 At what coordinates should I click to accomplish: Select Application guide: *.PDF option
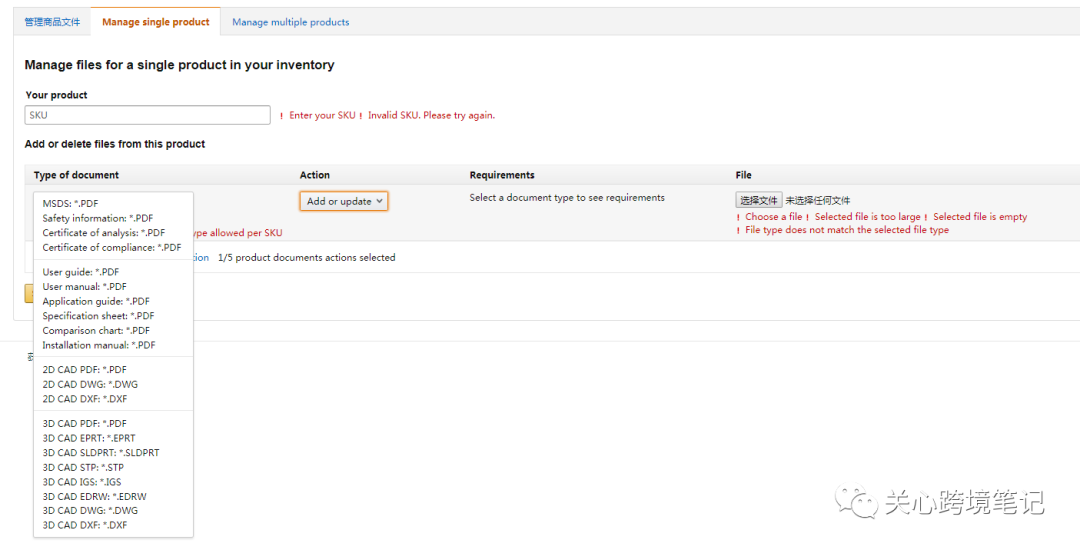point(96,301)
